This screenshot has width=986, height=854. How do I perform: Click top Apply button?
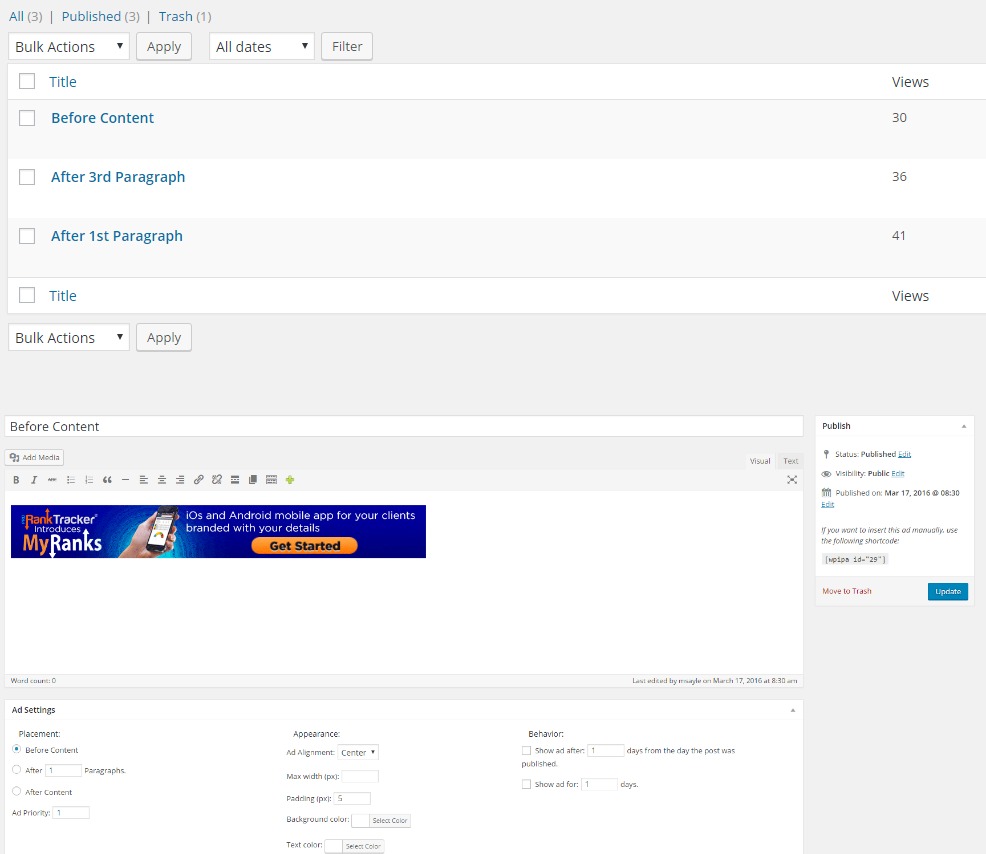tap(163, 47)
